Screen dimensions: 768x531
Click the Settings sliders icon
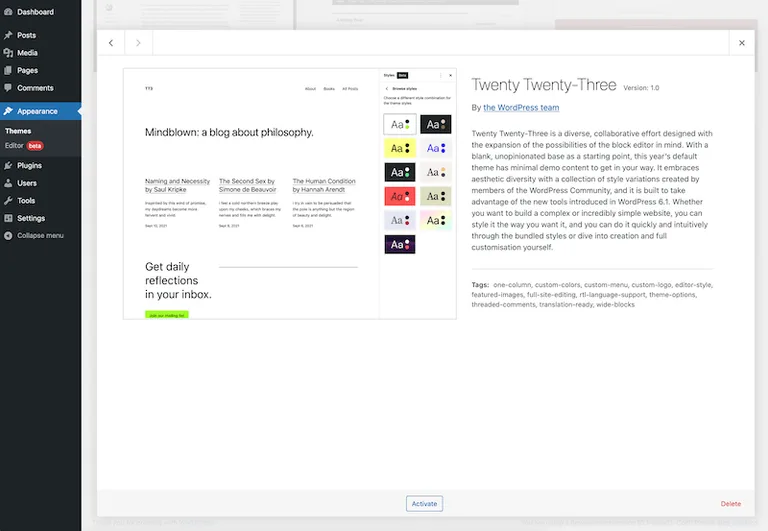pos(8,218)
